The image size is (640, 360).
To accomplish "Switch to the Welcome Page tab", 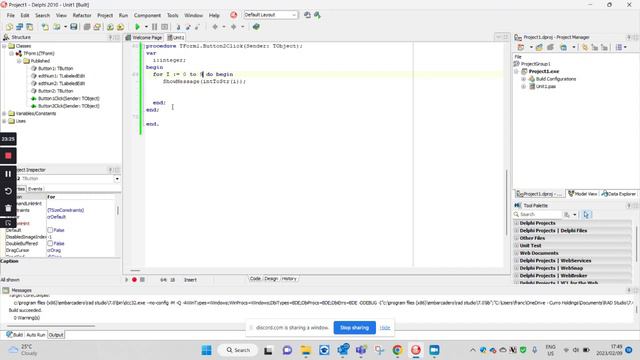I will (x=144, y=38).
